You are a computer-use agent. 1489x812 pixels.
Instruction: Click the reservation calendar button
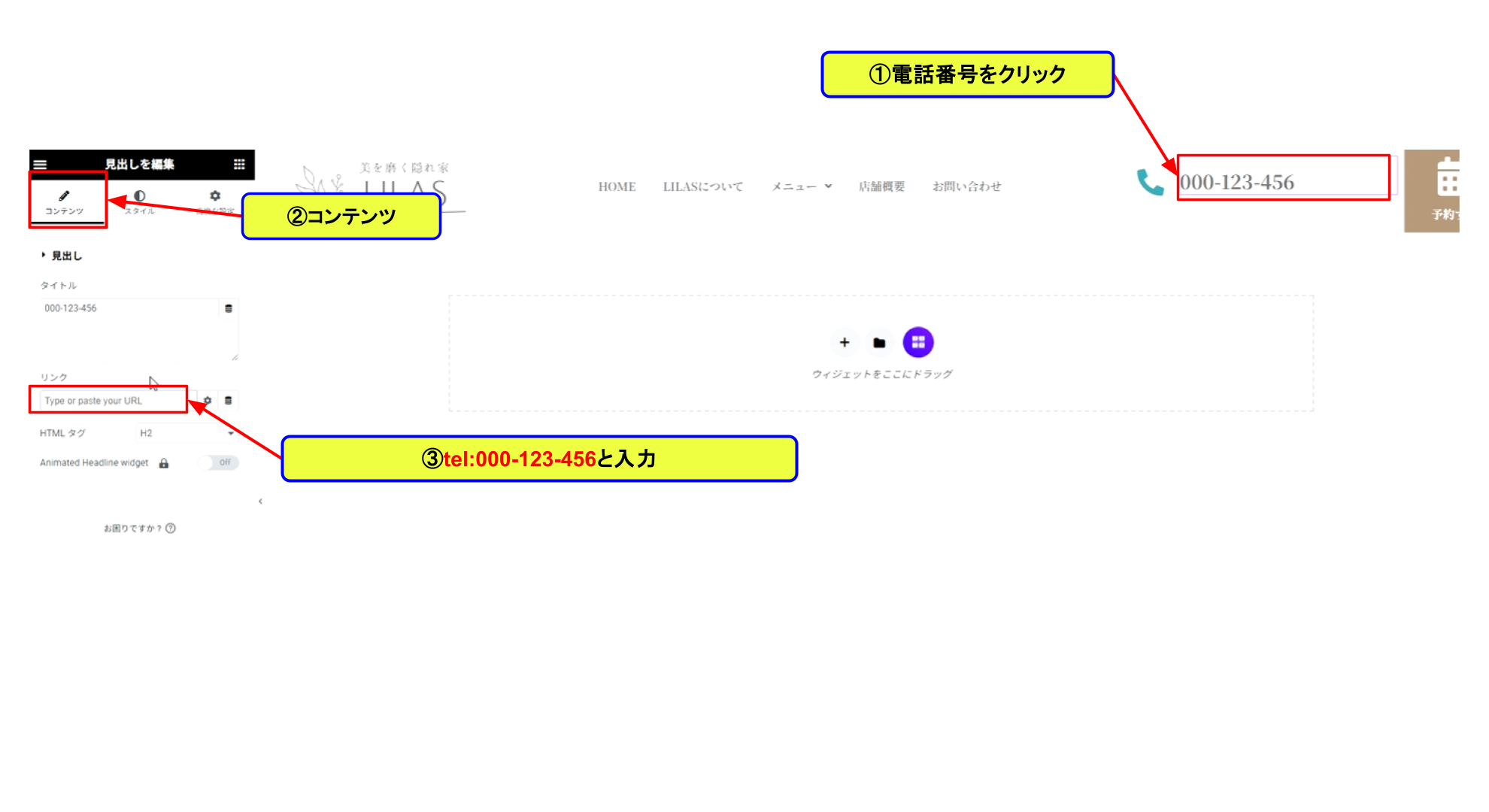point(1432,191)
